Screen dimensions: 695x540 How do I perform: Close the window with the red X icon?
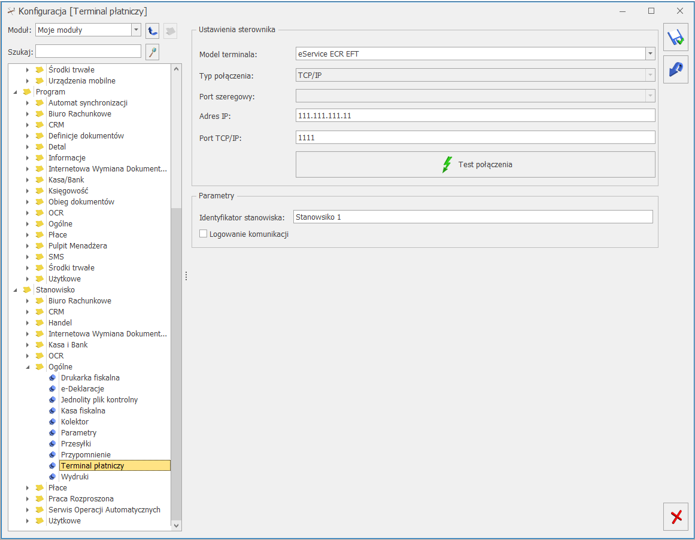click(676, 516)
